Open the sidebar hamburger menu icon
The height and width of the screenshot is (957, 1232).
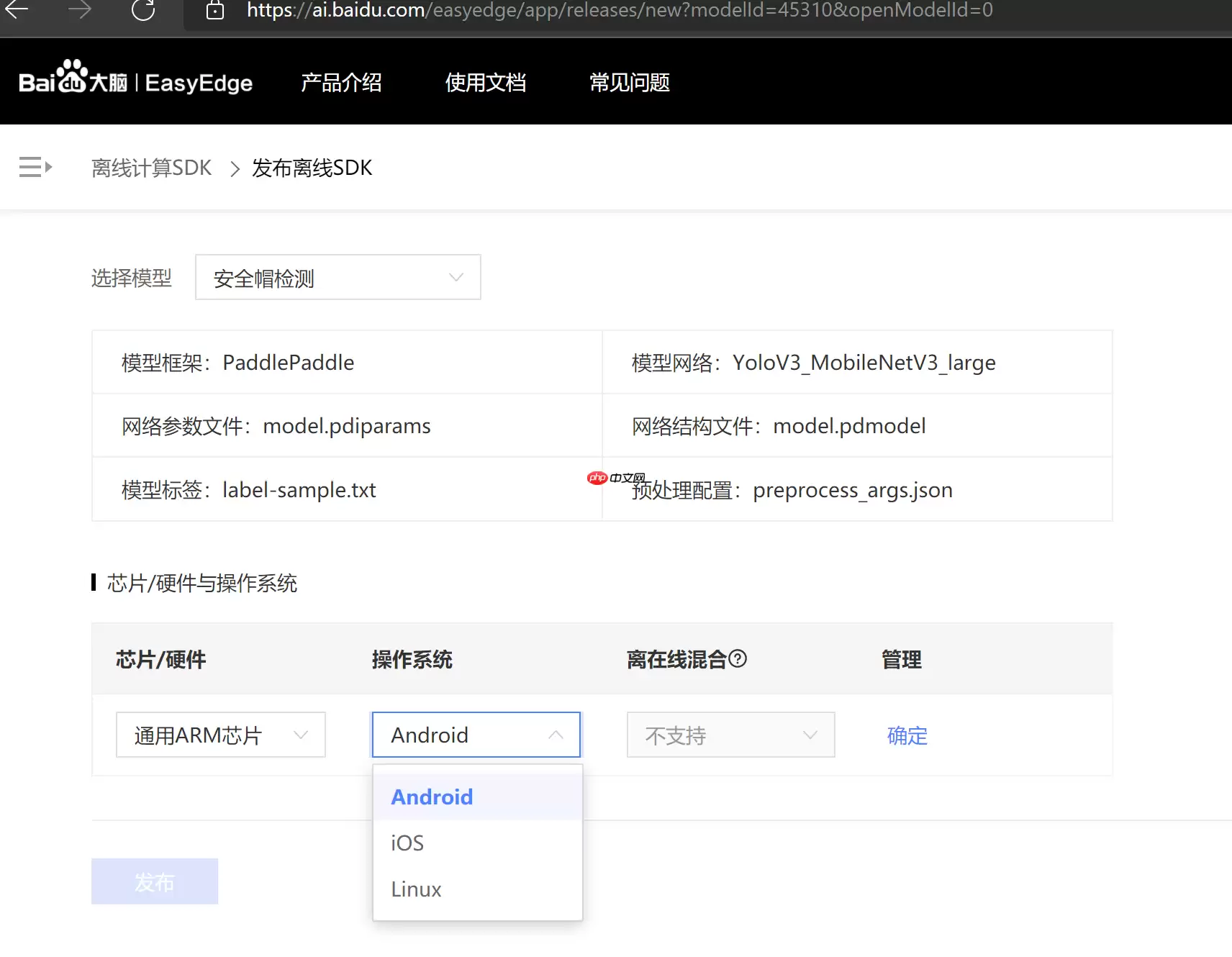(x=35, y=167)
